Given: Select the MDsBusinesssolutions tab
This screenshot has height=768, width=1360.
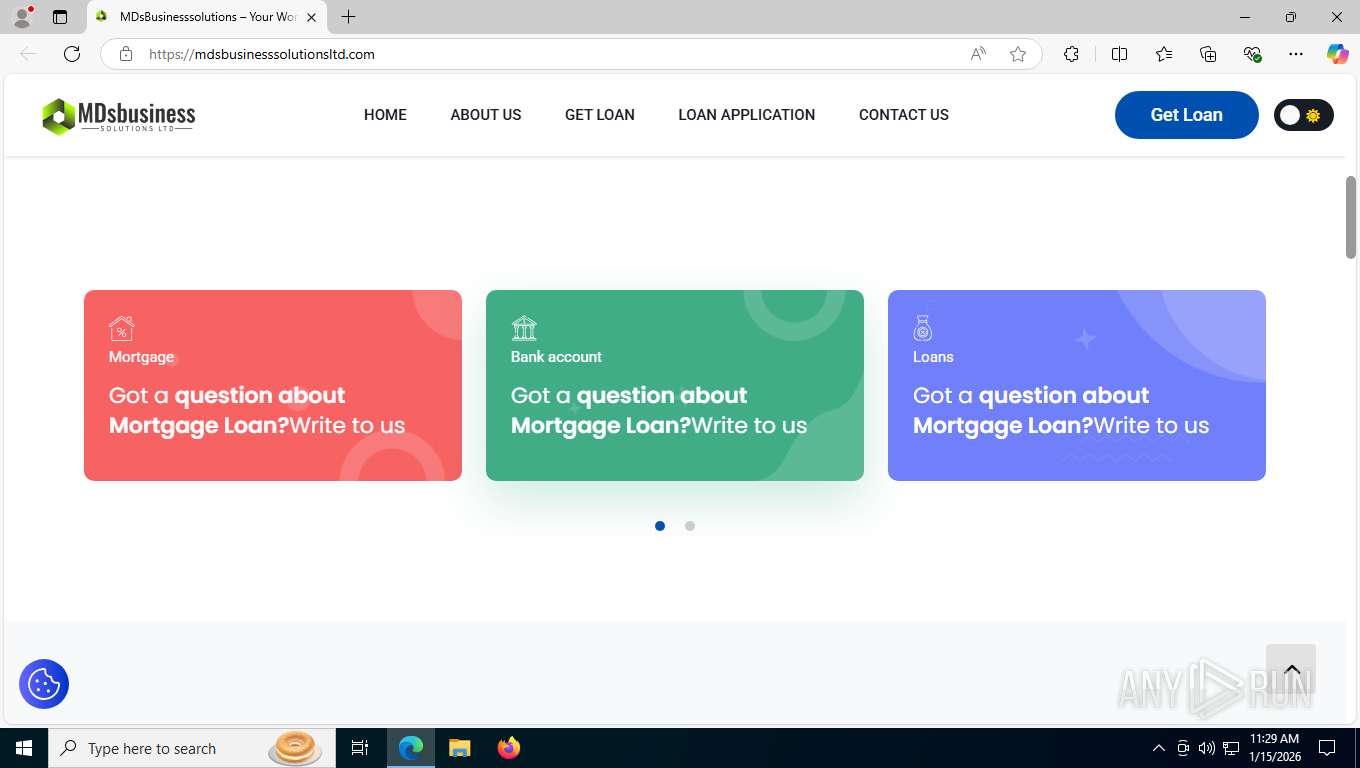Looking at the screenshot, I should pyautogui.click(x=207, y=17).
